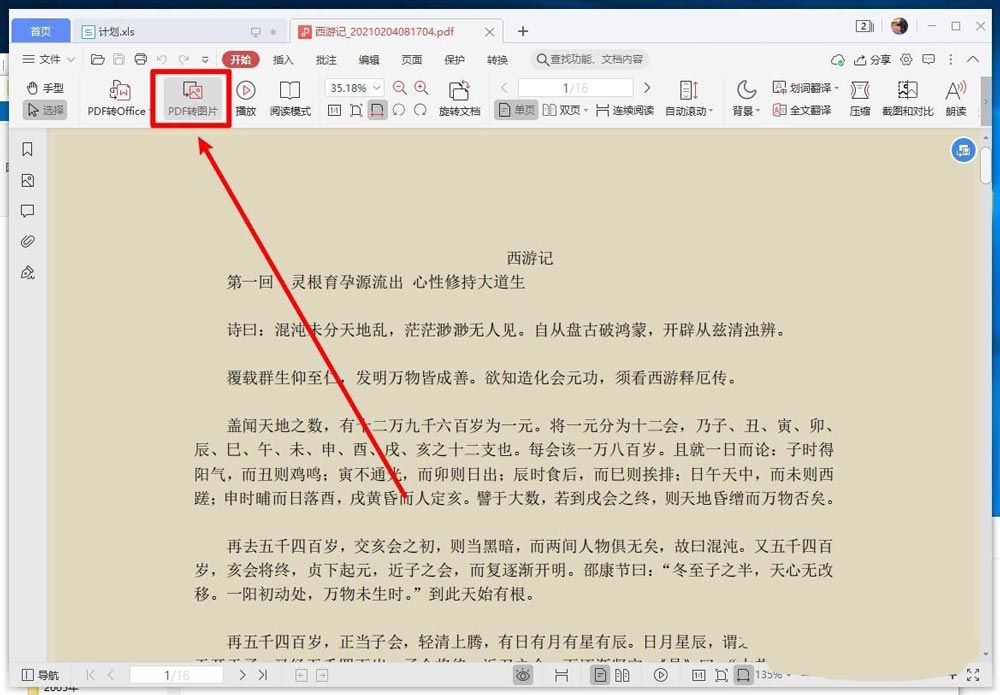Viewport: 1000px width, 695px height.
Task: Switch to the 批注 ribbon tab
Action: [326, 59]
